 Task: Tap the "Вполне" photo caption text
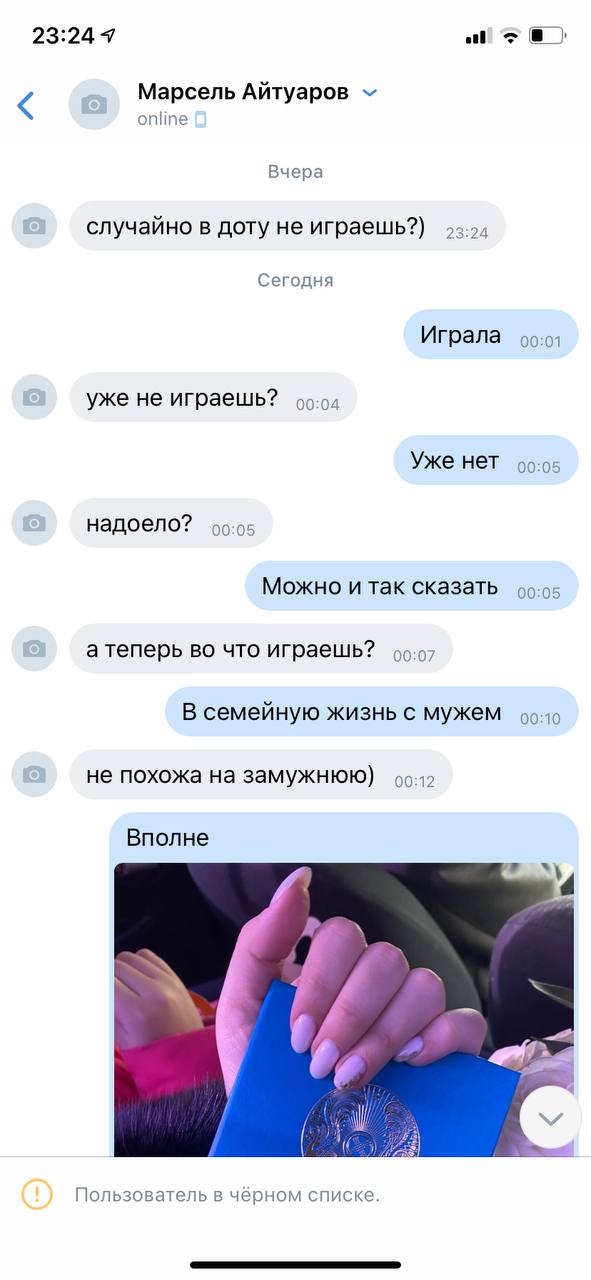click(168, 837)
